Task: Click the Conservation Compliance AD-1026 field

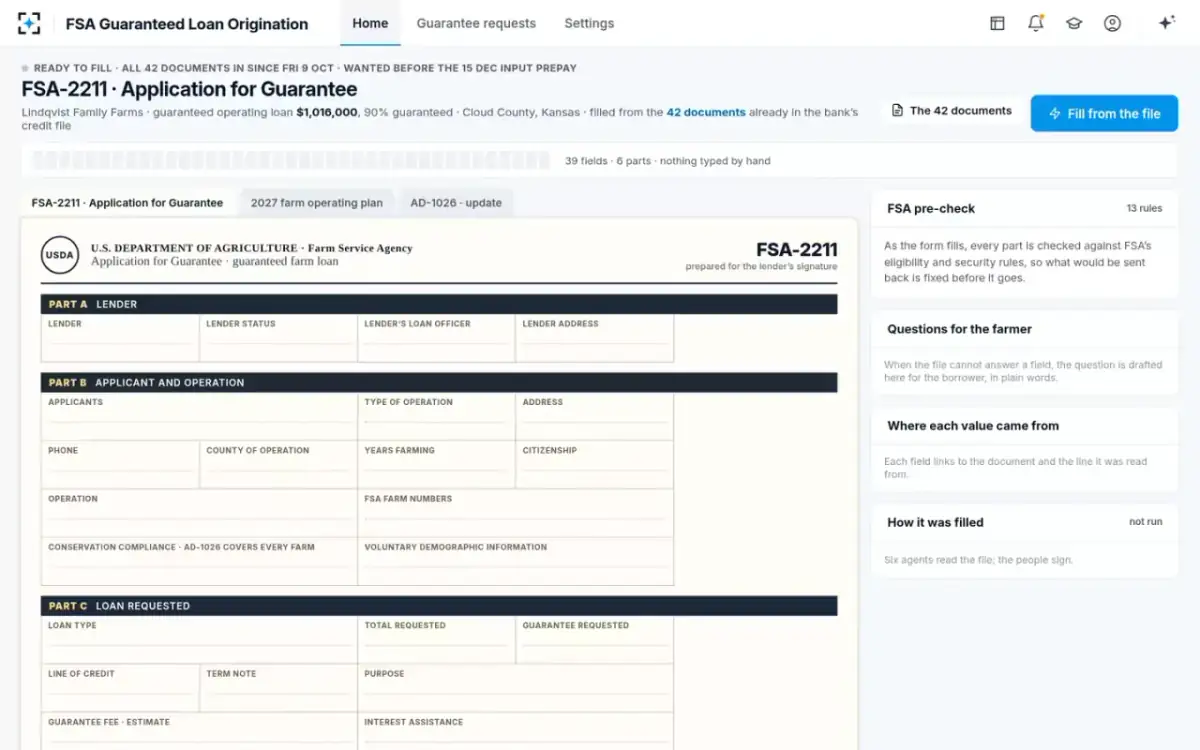Action: (199, 561)
